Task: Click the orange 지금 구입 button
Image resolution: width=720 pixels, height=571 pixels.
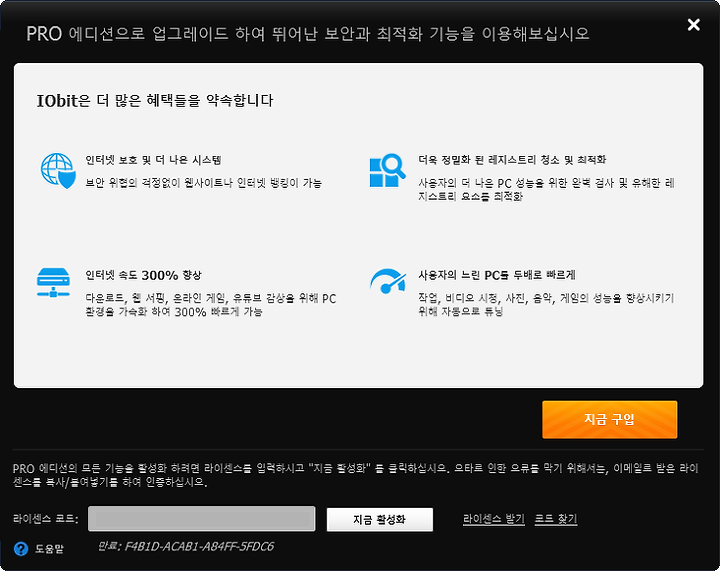Action: click(x=609, y=420)
